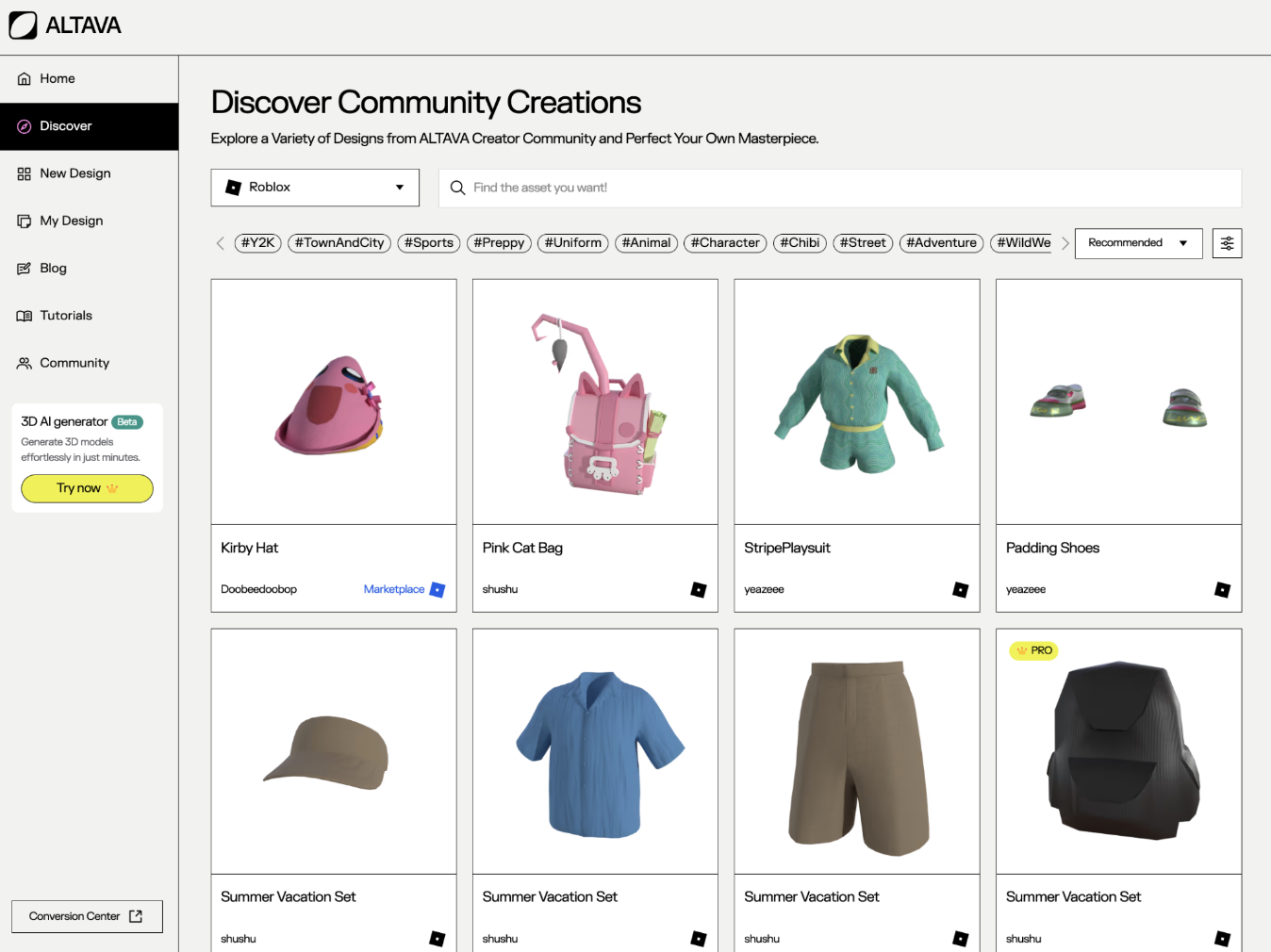The width and height of the screenshot is (1271, 952).
Task: Open the StripePlaysuit thumbnail
Action: pyautogui.click(x=857, y=402)
